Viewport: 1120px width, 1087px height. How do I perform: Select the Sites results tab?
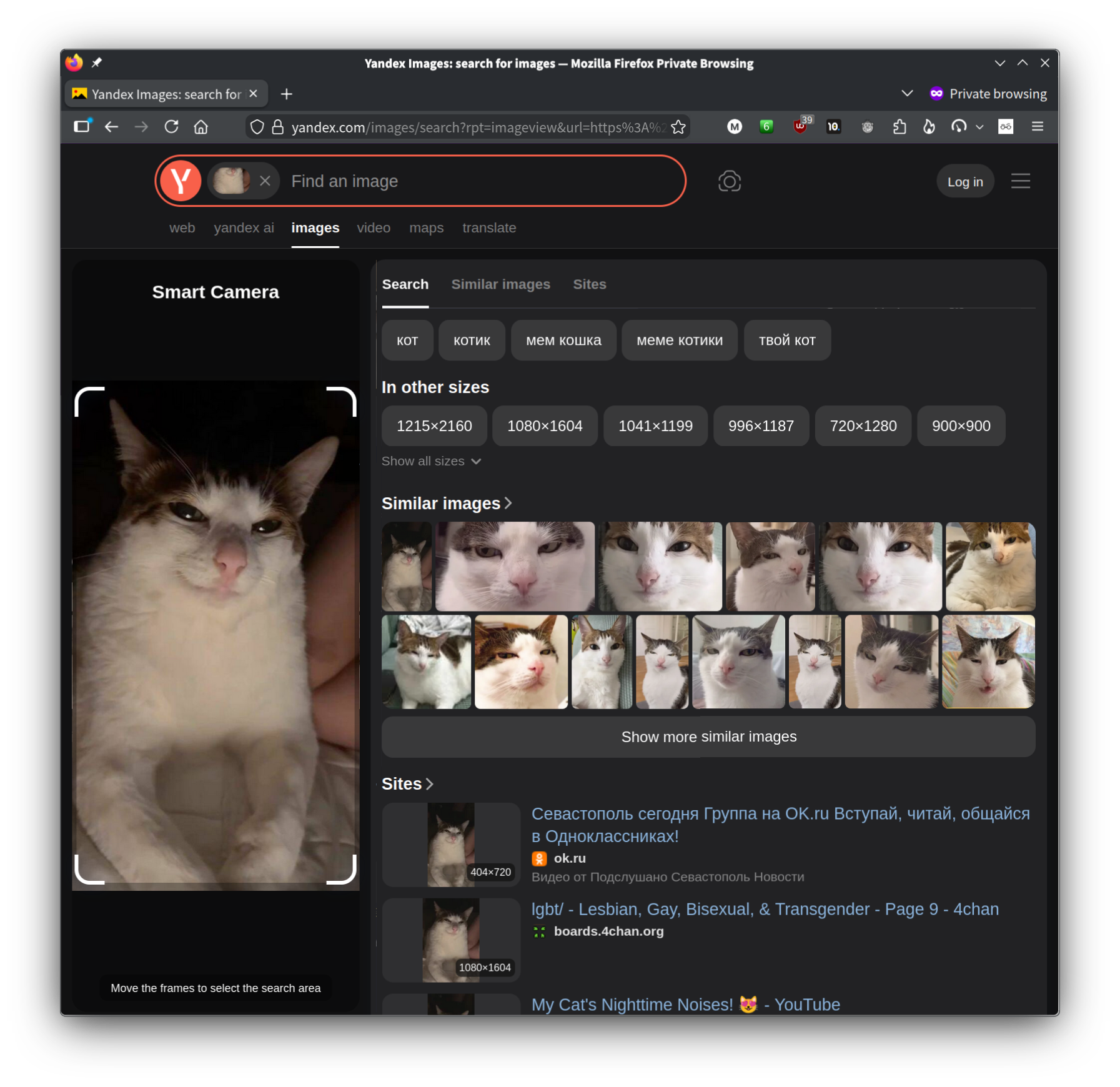pos(589,285)
